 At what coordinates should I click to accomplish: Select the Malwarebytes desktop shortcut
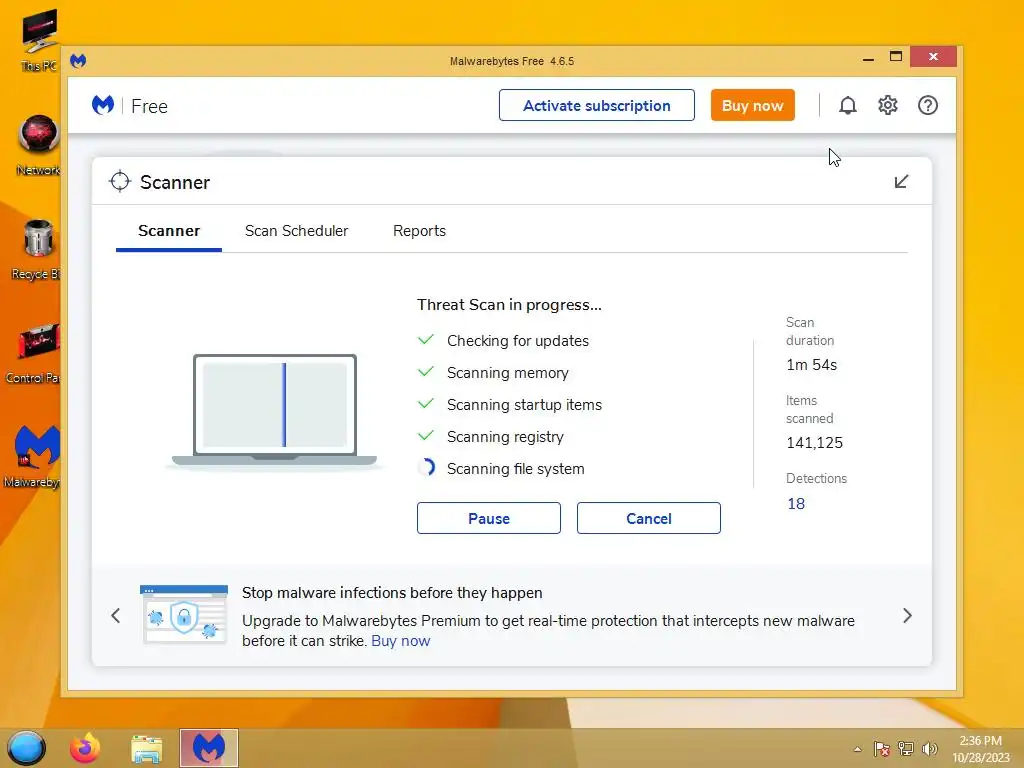pos(34,457)
